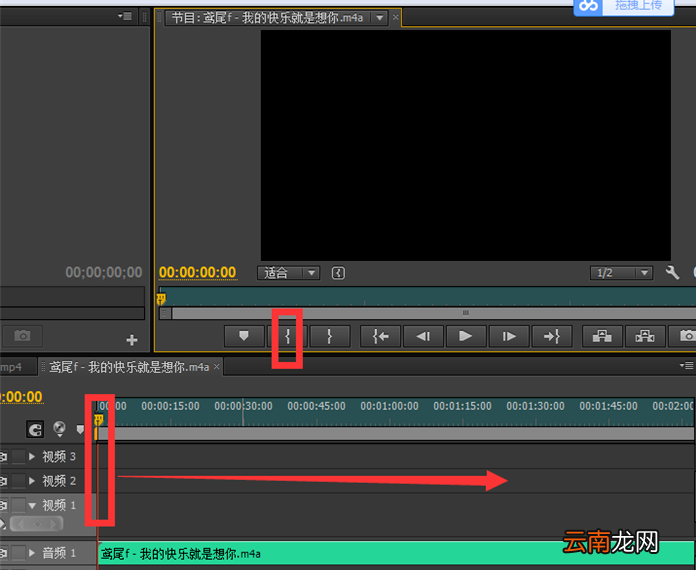Click the Extract button
Viewport: 696px width, 570px height.
coord(645,336)
